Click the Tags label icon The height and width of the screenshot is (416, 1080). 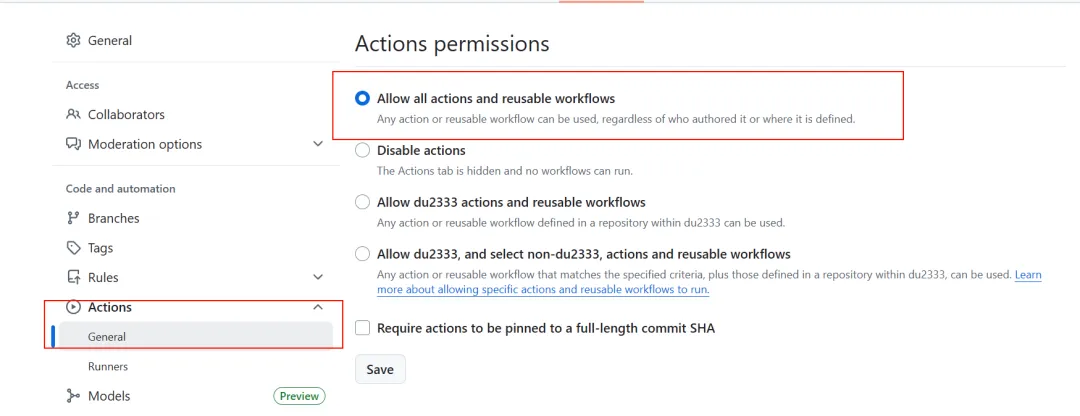(x=73, y=248)
